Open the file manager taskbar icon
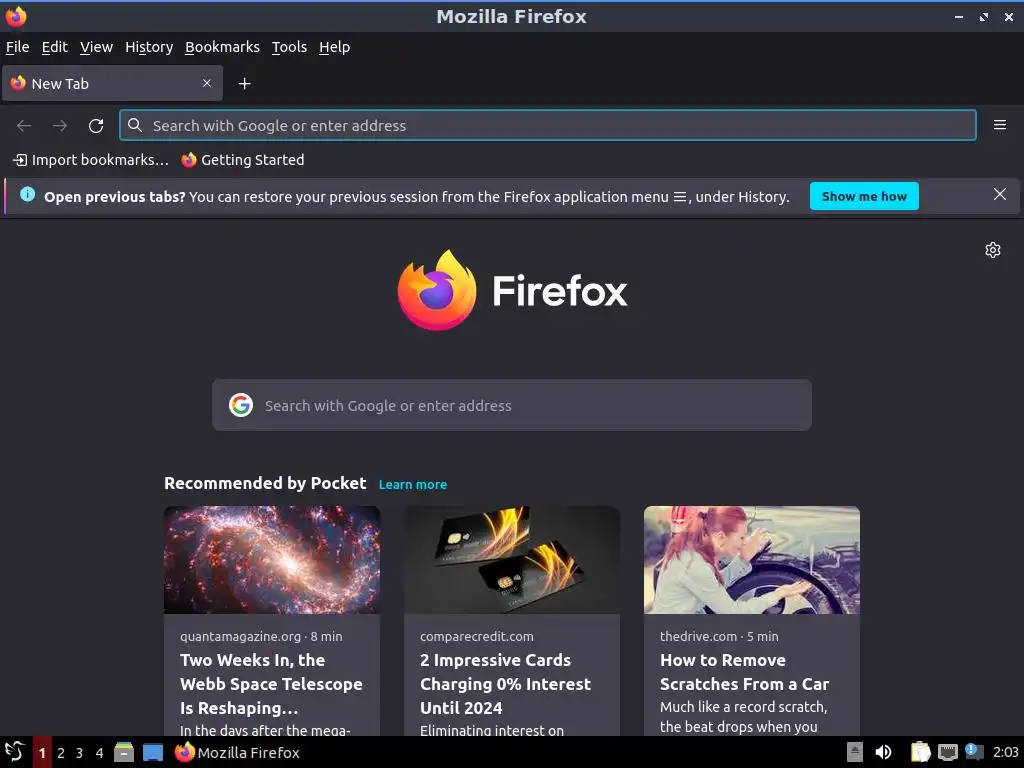The width and height of the screenshot is (1024, 768). (123, 752)
